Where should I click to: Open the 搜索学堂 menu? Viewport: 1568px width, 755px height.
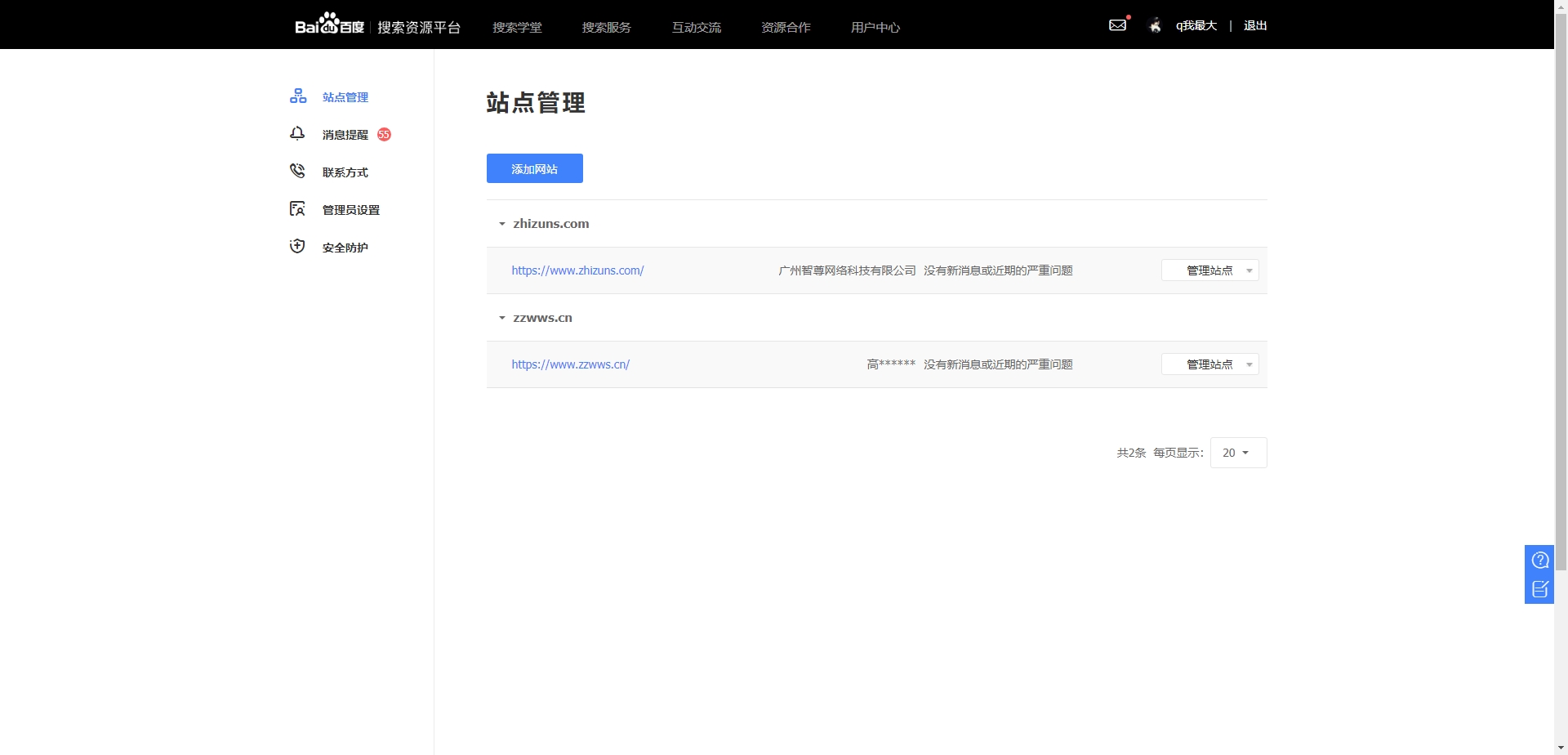tap(517, 27)
